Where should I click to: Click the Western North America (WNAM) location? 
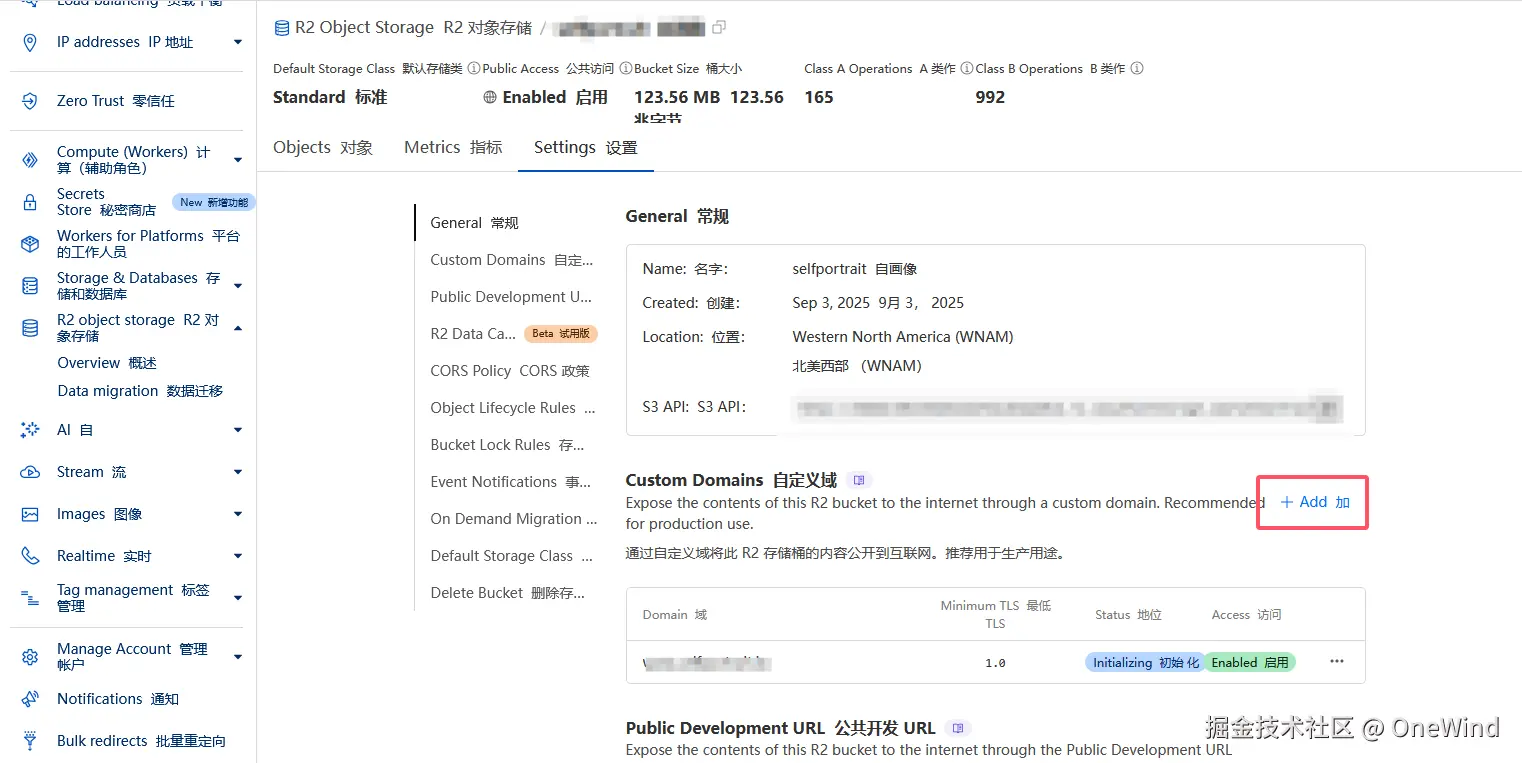click(903, 337)
